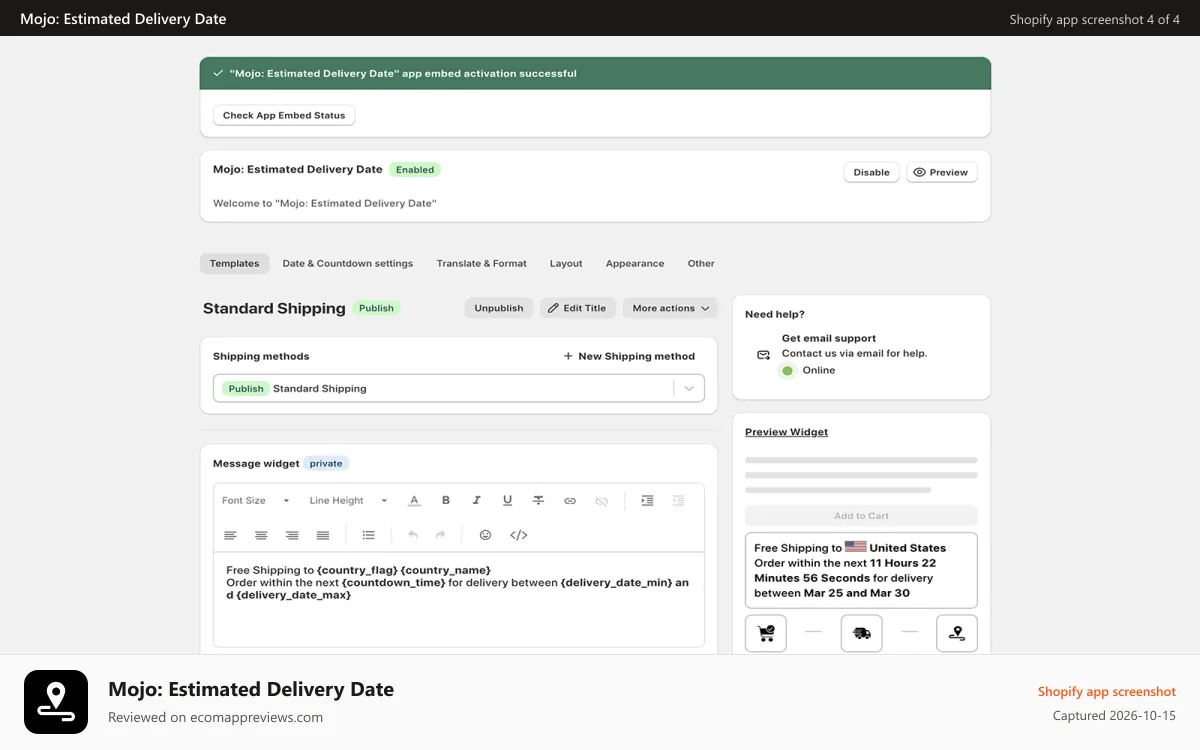Image resolution: width=1200 pixels, height=750 pixels.
Task: Toggle underline formatting in message editor
Action: pos(508,501)
